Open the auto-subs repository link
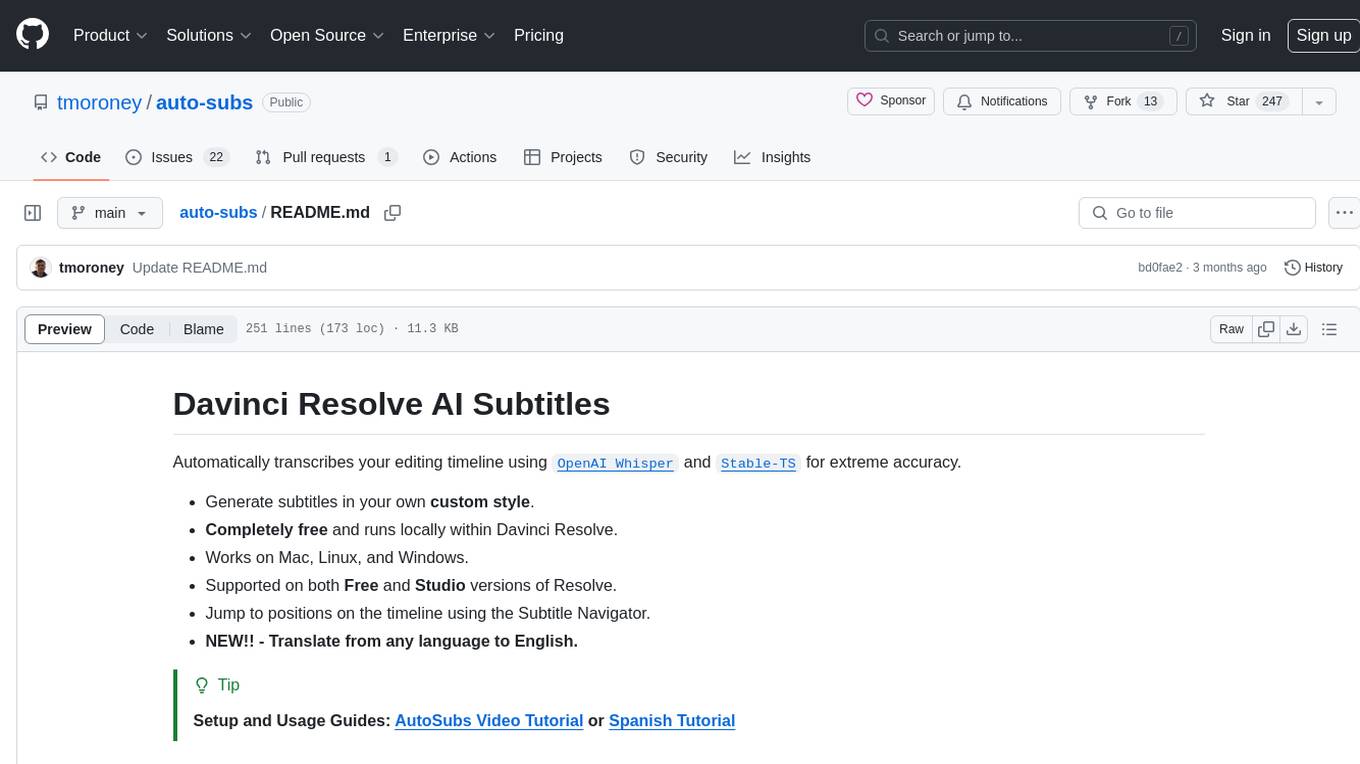Screen dimensions: 1360x764 coord(204,102)
